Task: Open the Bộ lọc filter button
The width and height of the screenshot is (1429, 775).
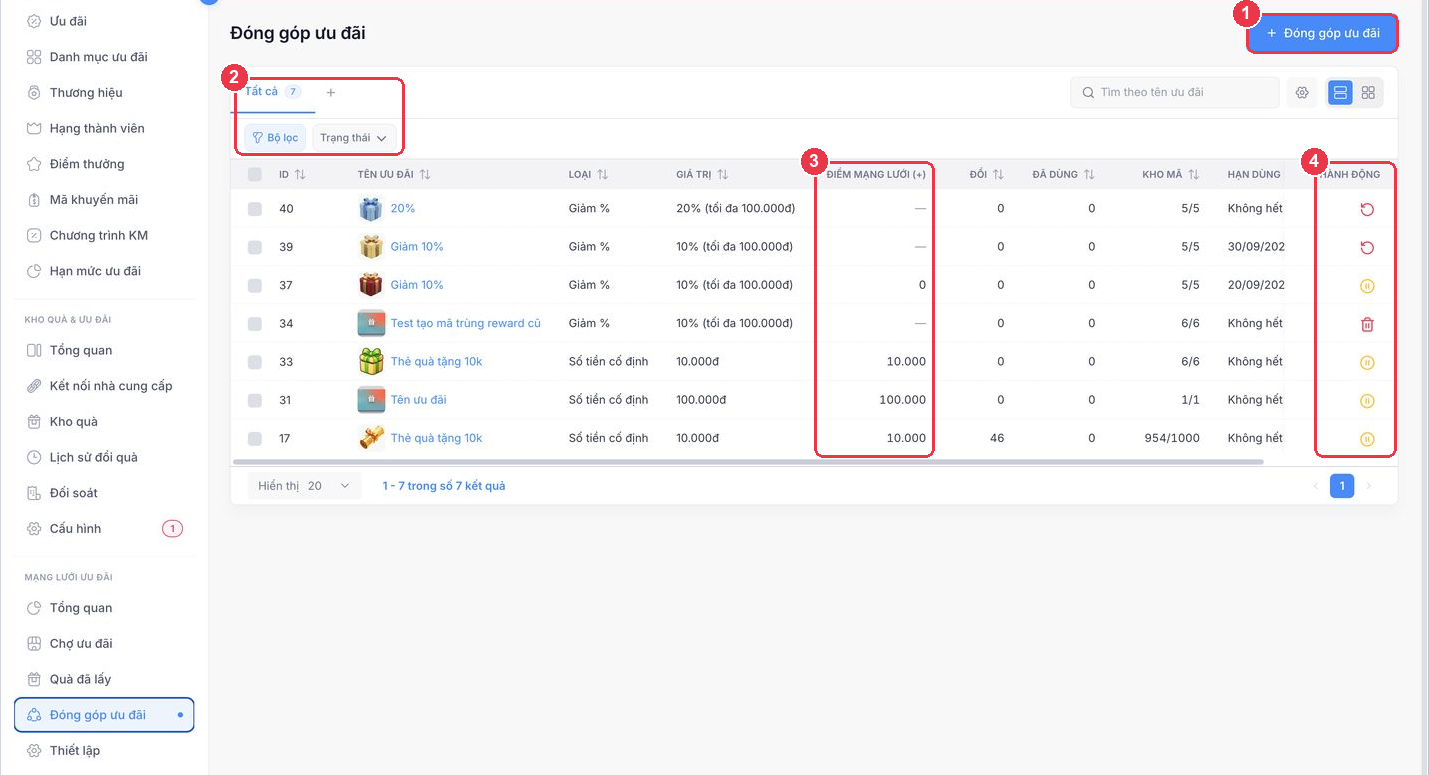Action: click(275, 138)
